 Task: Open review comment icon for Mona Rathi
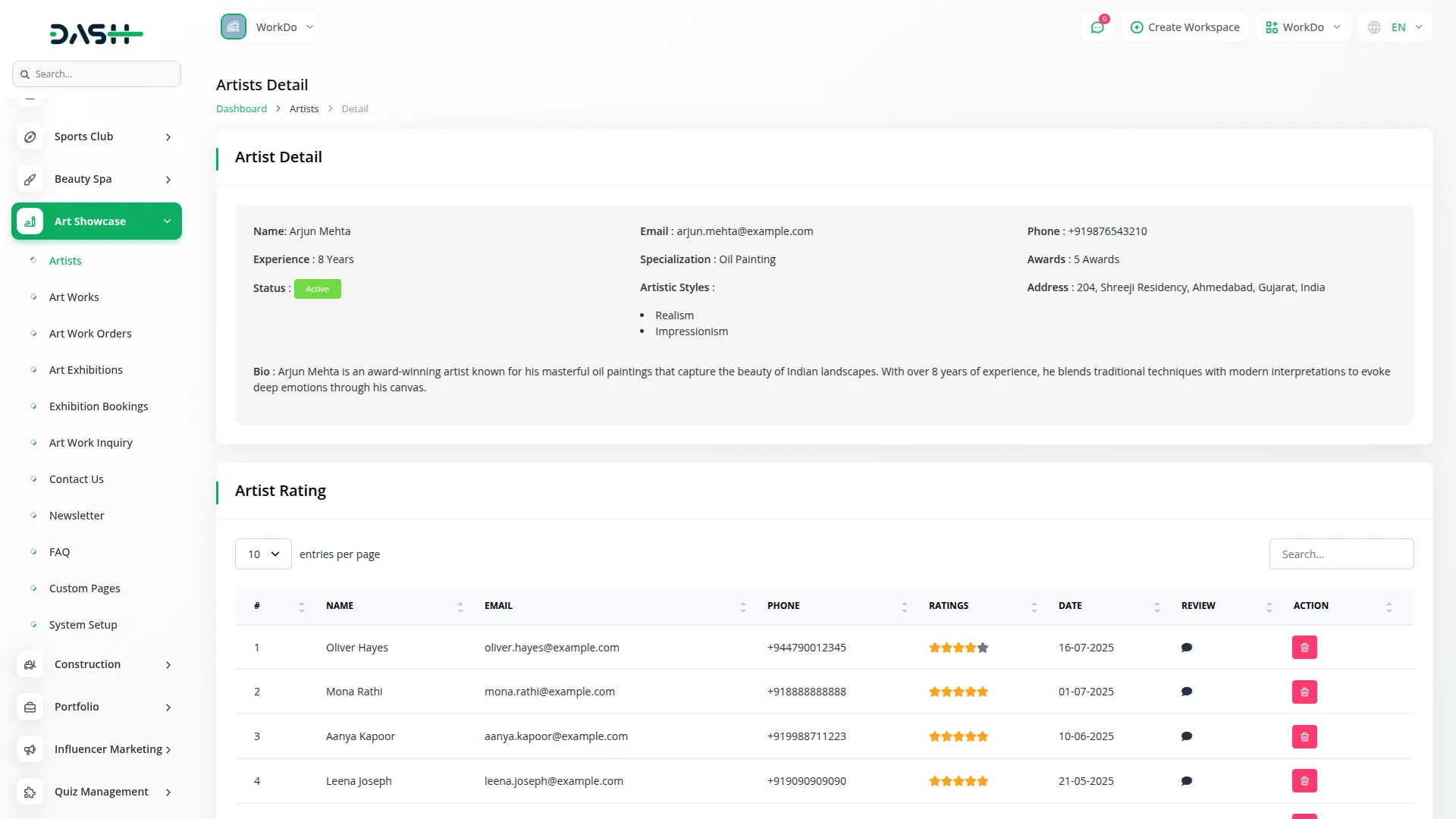pyautogui.click(x=1187, y=692)
